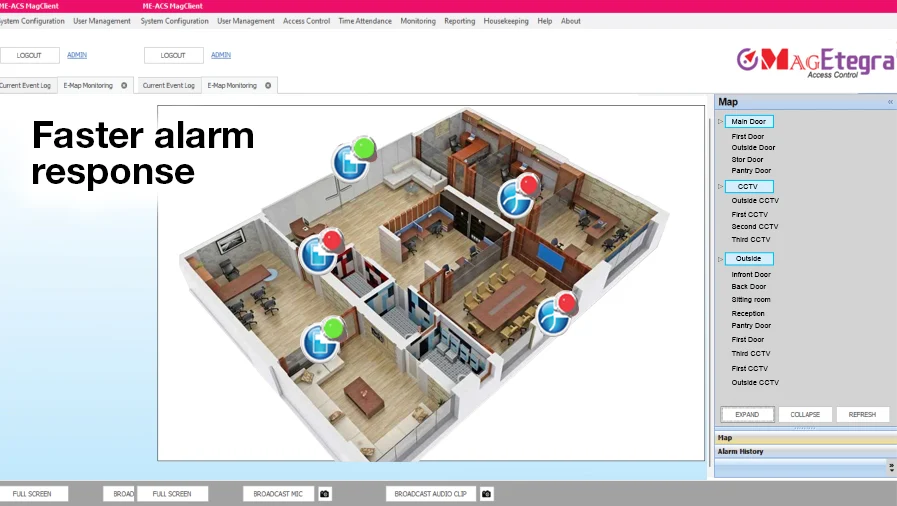Open the Alarm History scroll chevron
This screenshot has height=506, width=897.
[x=891, y=468]
